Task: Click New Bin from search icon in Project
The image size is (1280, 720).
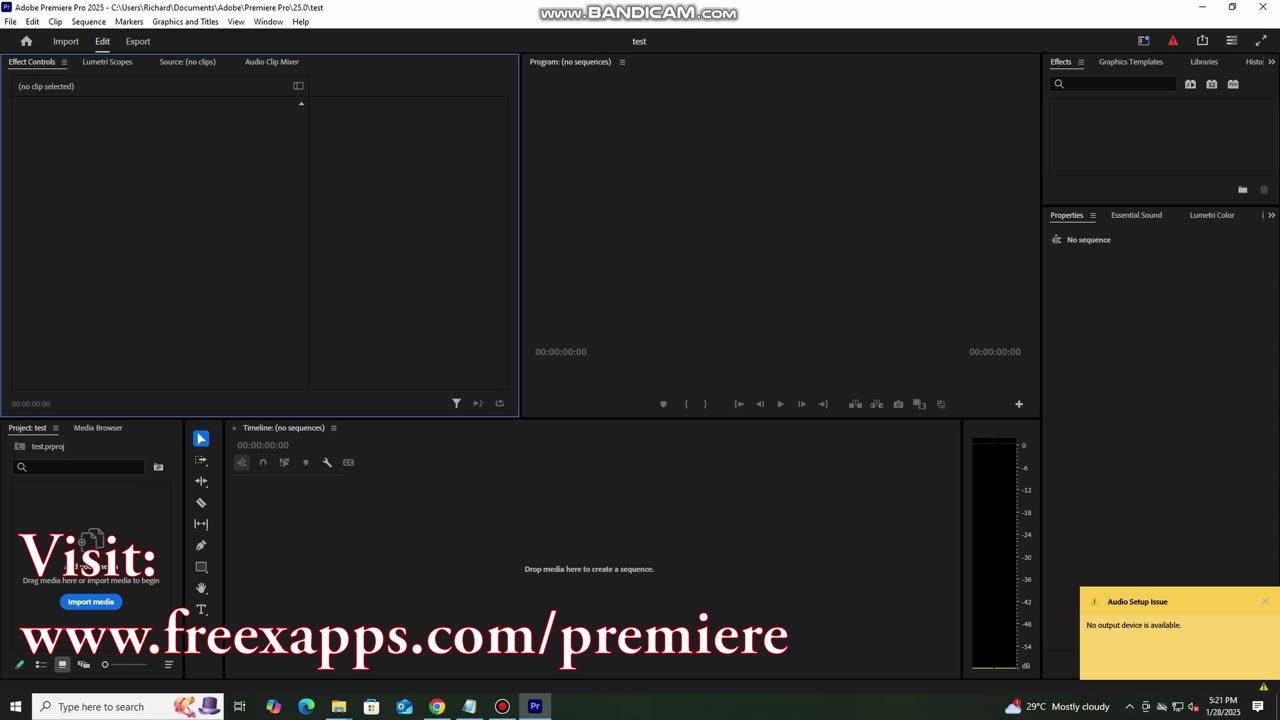Action: coord(158,467)
